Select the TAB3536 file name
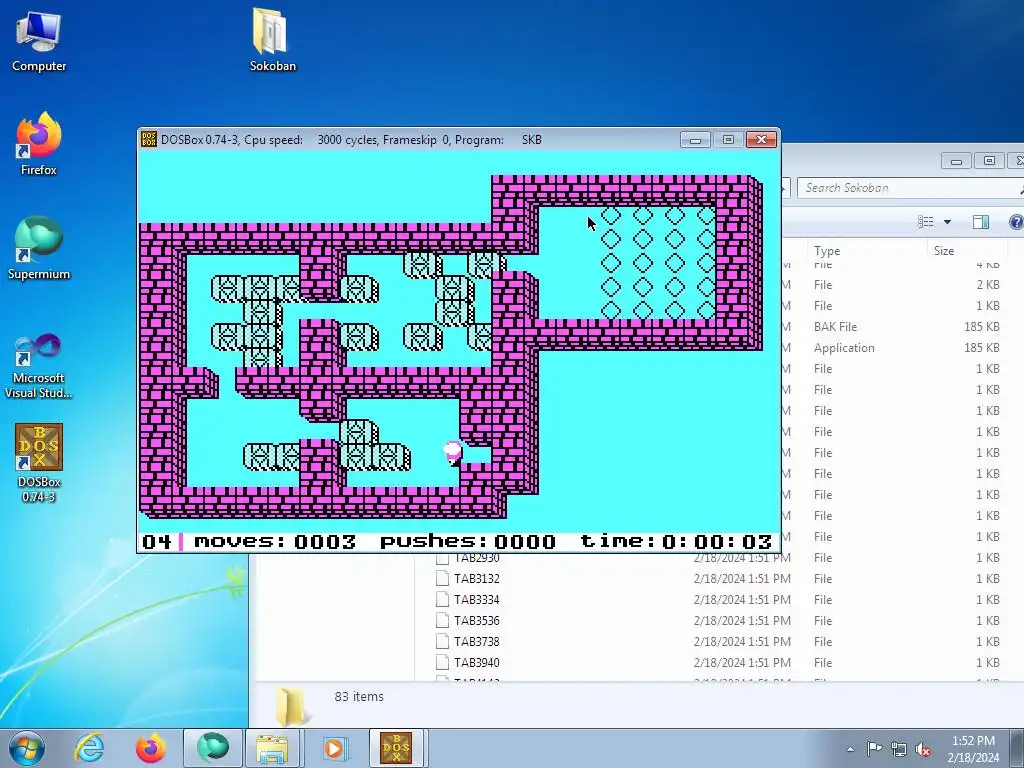 pos(477,620)
